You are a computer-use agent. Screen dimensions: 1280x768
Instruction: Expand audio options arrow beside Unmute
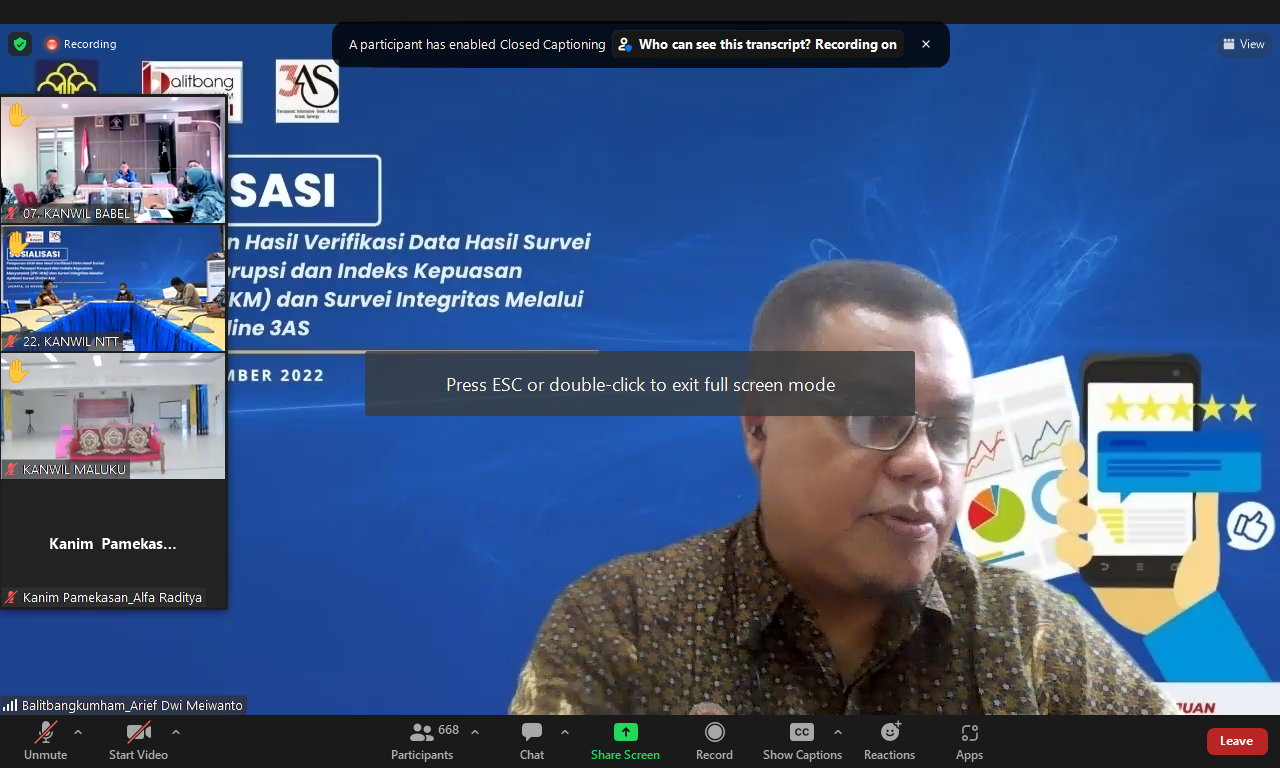78,731
